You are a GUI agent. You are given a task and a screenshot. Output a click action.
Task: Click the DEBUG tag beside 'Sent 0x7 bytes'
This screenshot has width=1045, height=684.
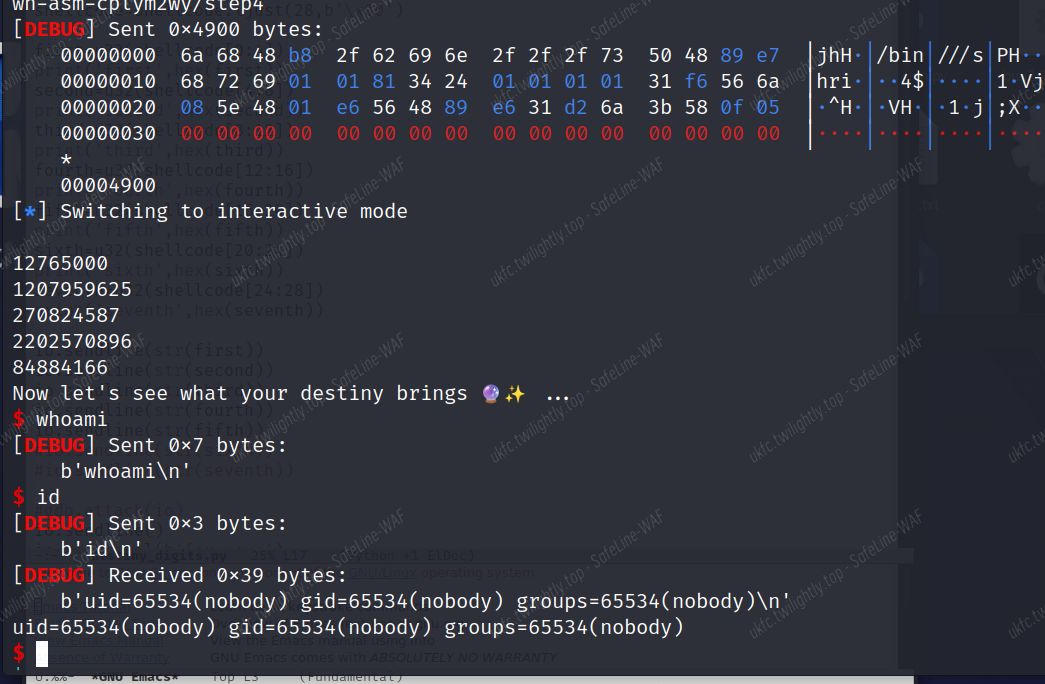(54, 445)
